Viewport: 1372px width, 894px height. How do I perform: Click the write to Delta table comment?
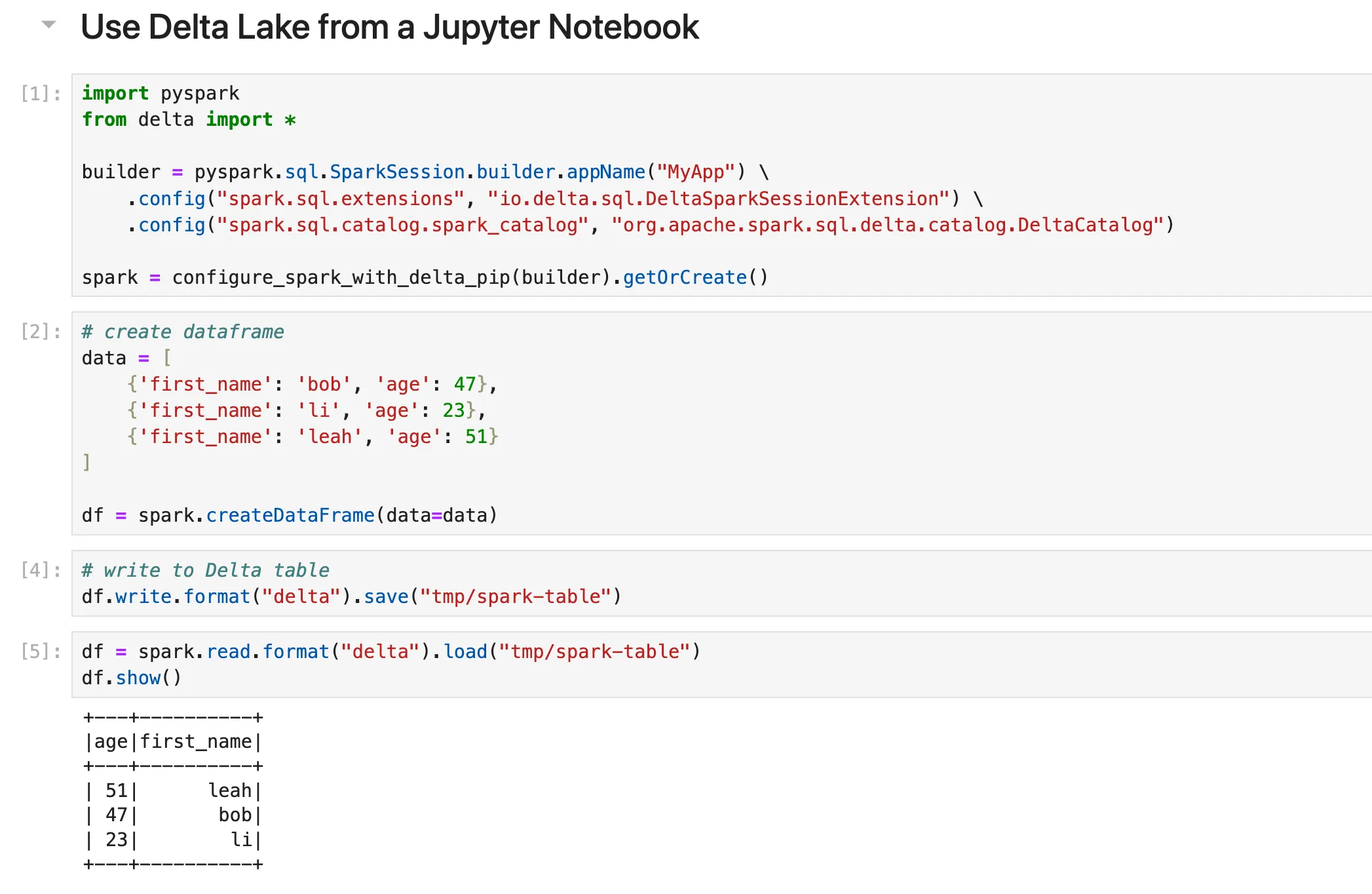pyautogui.click(x=205, y=570)
